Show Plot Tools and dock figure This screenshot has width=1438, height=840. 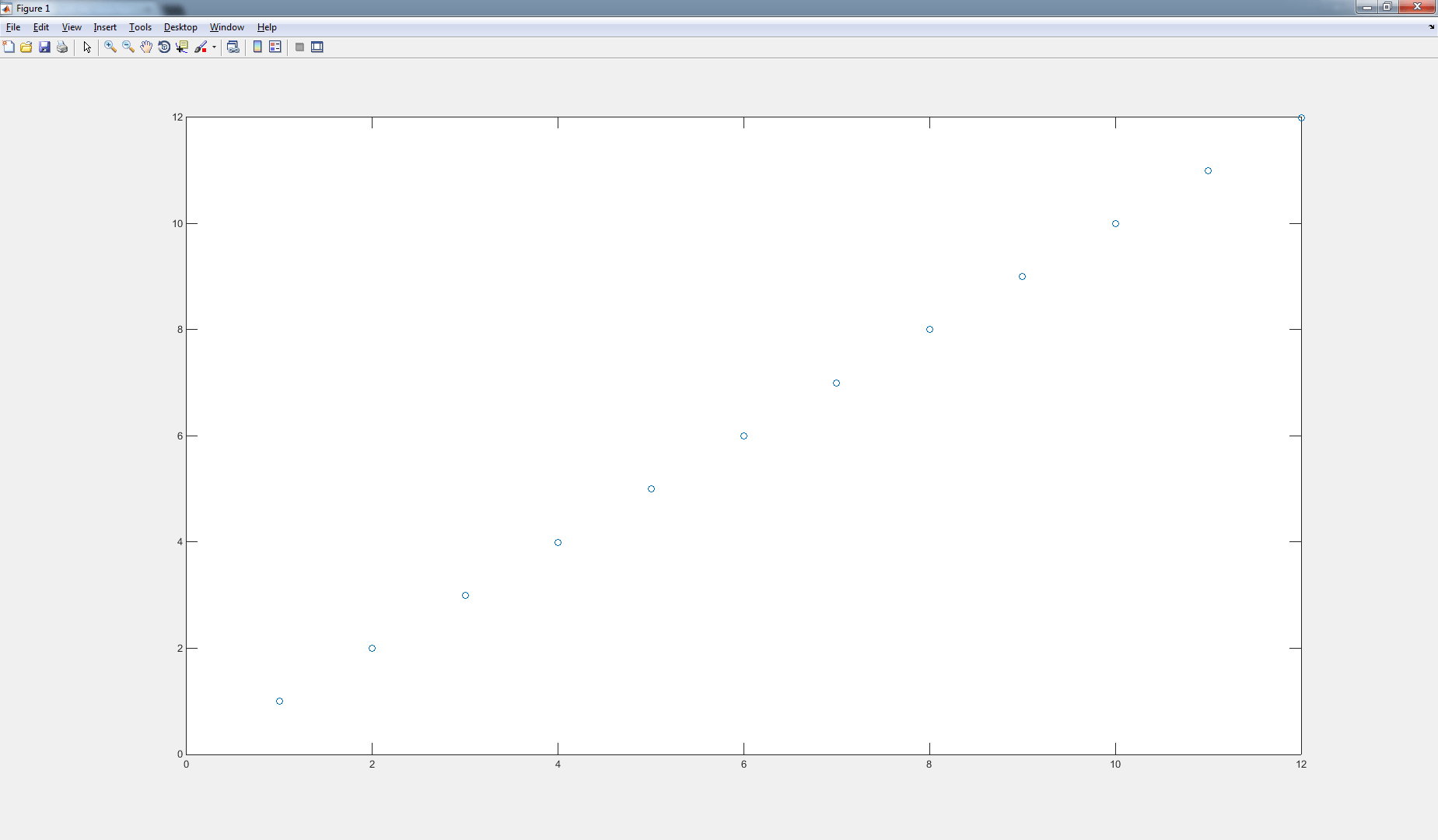click(x=317, y=47)
